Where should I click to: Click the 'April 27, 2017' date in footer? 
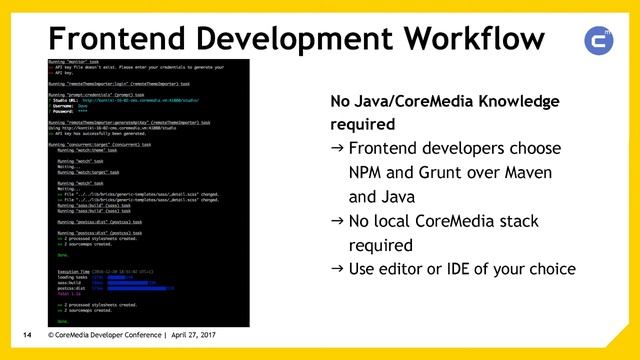pyautogui.click(x=193, y=335)
